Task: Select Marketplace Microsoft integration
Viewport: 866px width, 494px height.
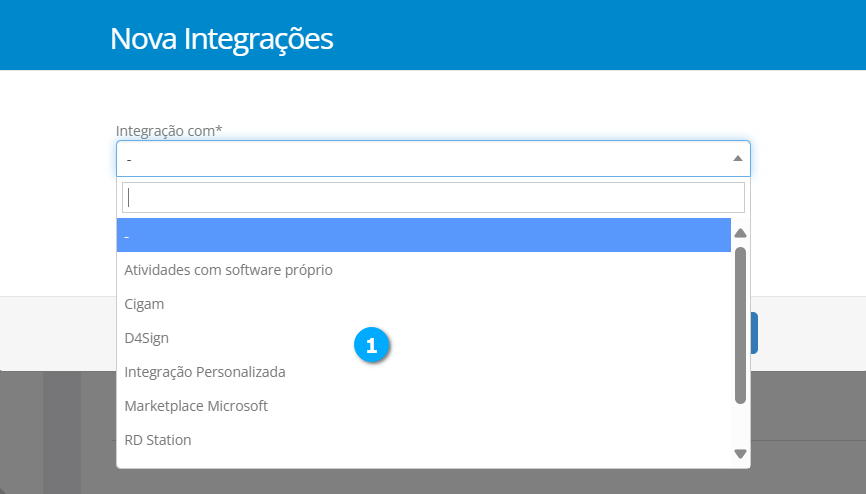Action: click(x=196, y=406)
